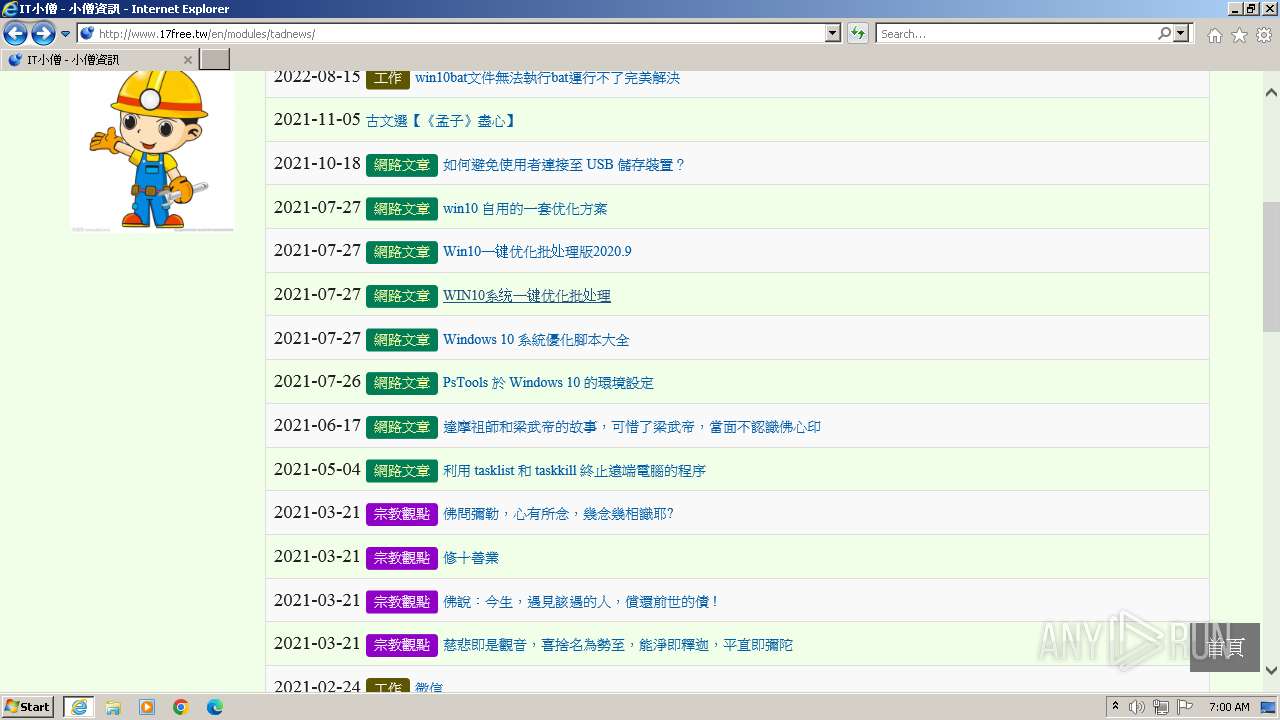Image resolution: width=1280 pixels, height=720 pixels.
Task: Open 佛說：今生，遇見該遇的人 article
Action: point(582,602)
